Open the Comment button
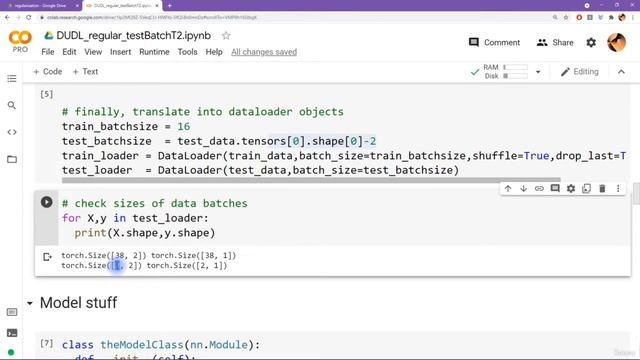This screenshot has height=360, width=640. pos(494,42)
